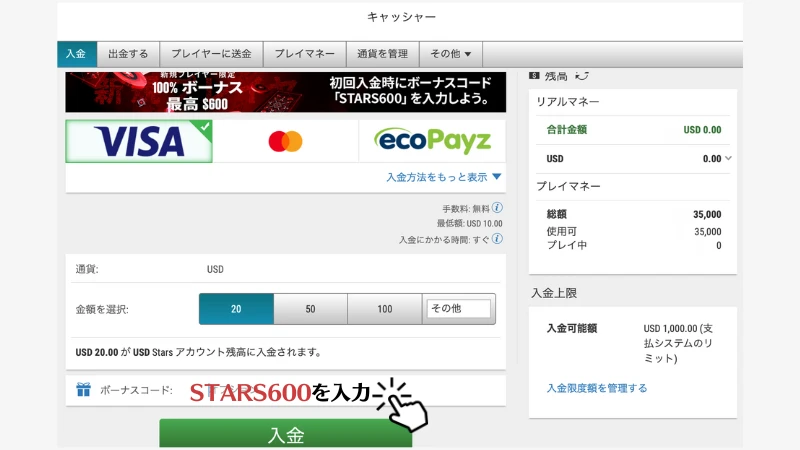Screen dimensions: 800x450
Task: Select the 100 amount option
Action: 385,309
